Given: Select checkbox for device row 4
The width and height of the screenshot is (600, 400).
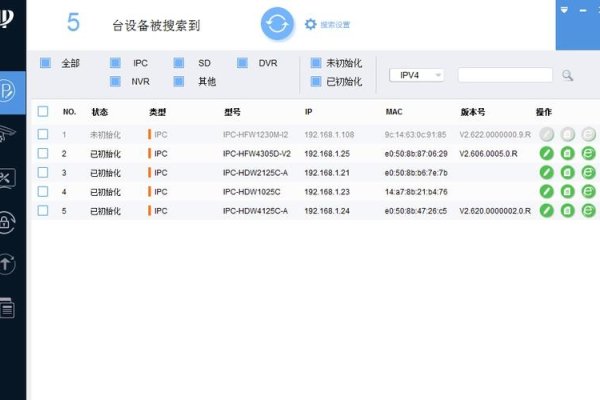Looking at the screenshot, I should coord(43,191).
